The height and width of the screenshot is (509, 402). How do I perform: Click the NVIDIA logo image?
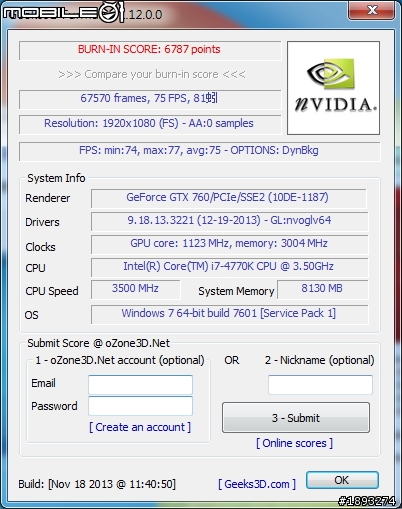point(333,88)
